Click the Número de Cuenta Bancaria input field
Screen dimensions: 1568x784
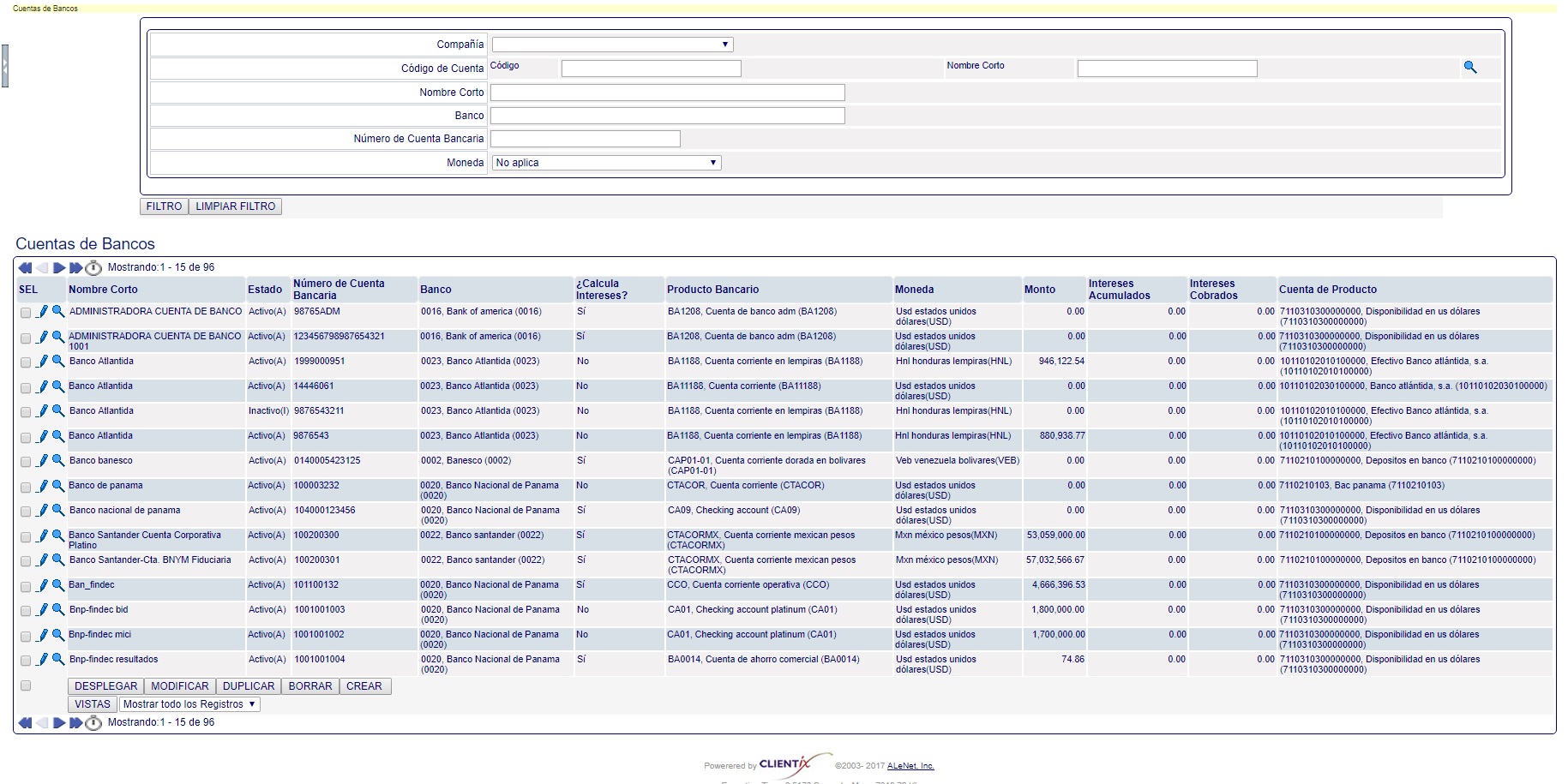click(585, 139)
